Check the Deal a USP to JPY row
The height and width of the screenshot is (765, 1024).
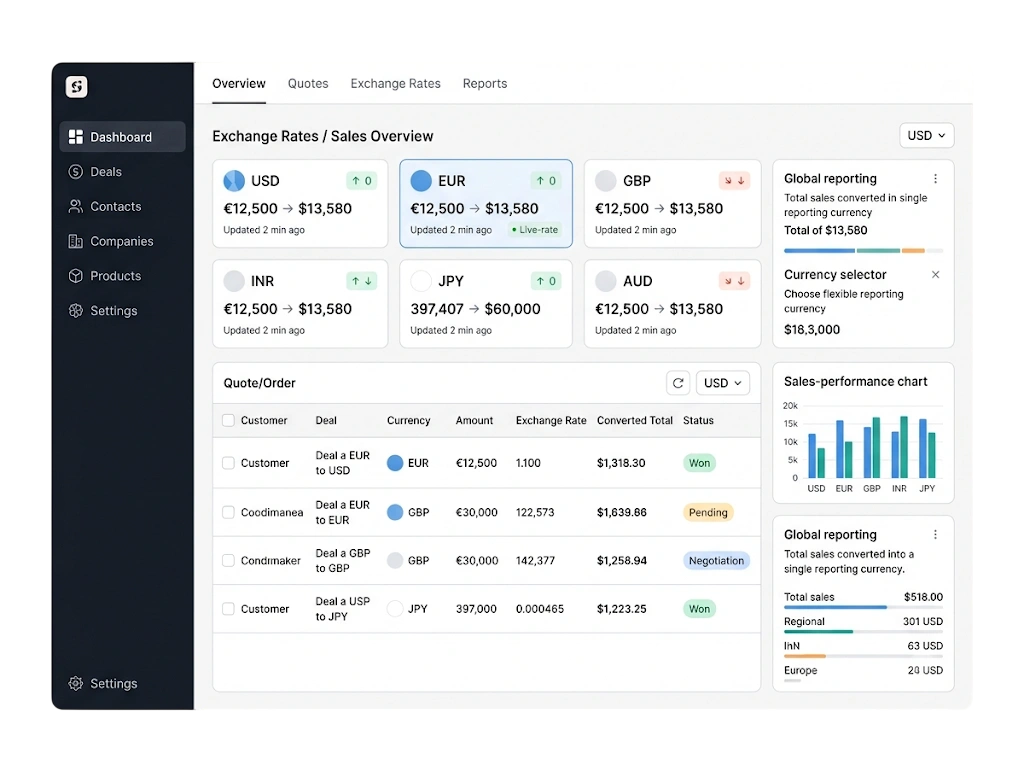228,609
